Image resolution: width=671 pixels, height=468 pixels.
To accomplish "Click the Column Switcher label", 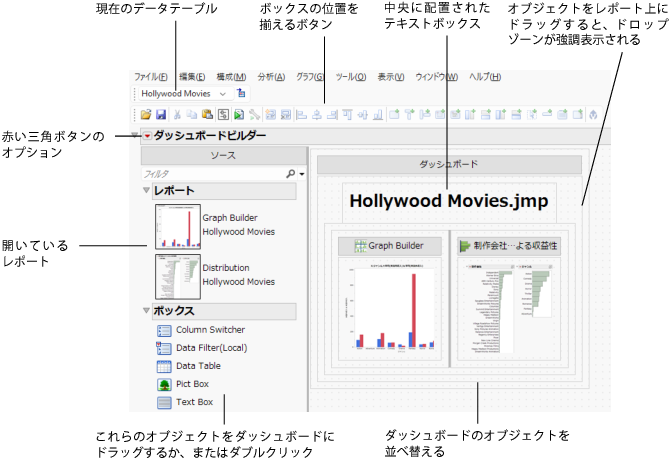I will pos(211,330).
